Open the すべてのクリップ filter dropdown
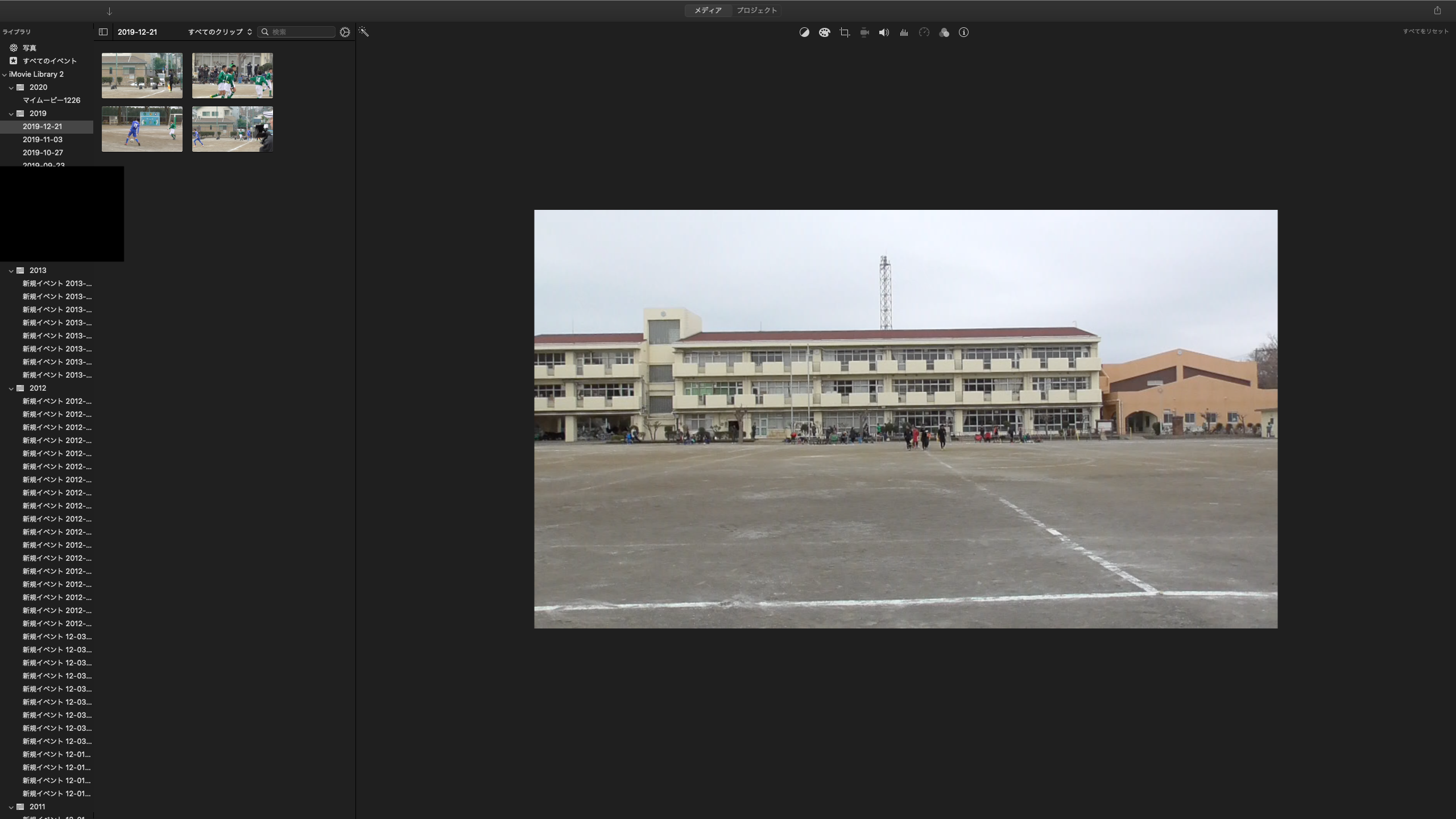Viewport: 1456px width, 819px height. (x=220, y=32)
